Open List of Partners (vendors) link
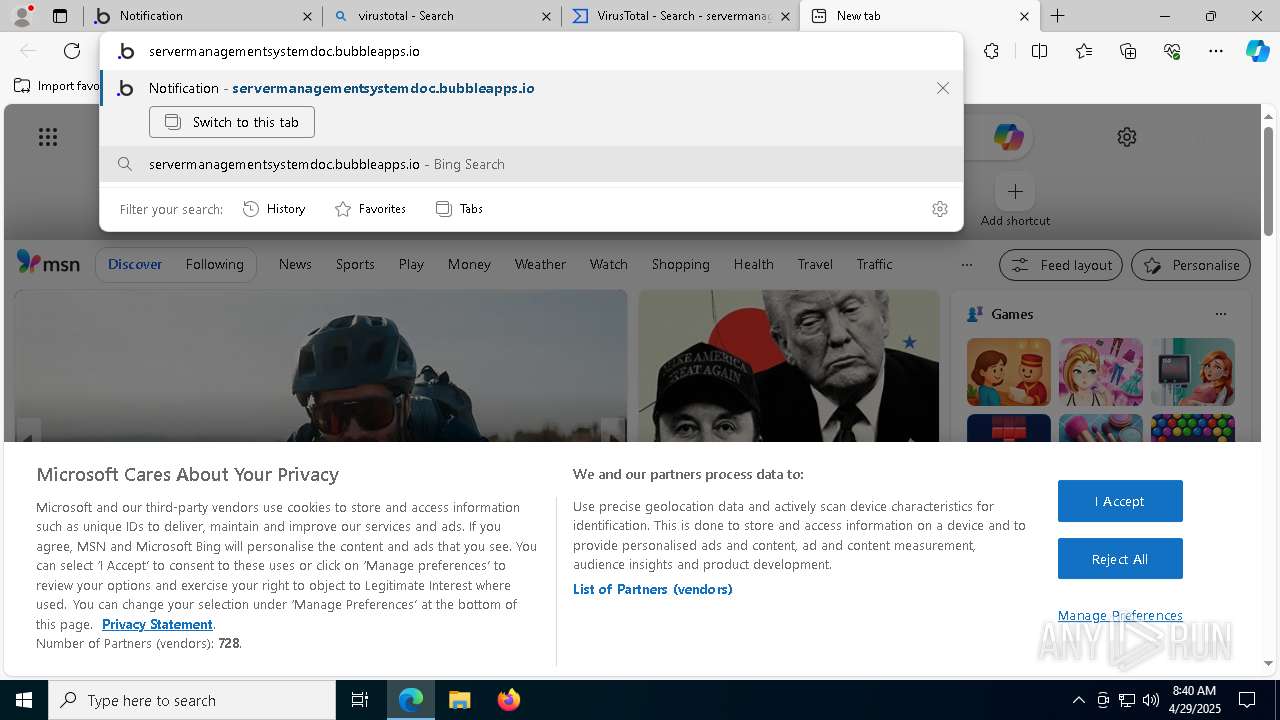The image size is (1280, 720). (653, 589)
